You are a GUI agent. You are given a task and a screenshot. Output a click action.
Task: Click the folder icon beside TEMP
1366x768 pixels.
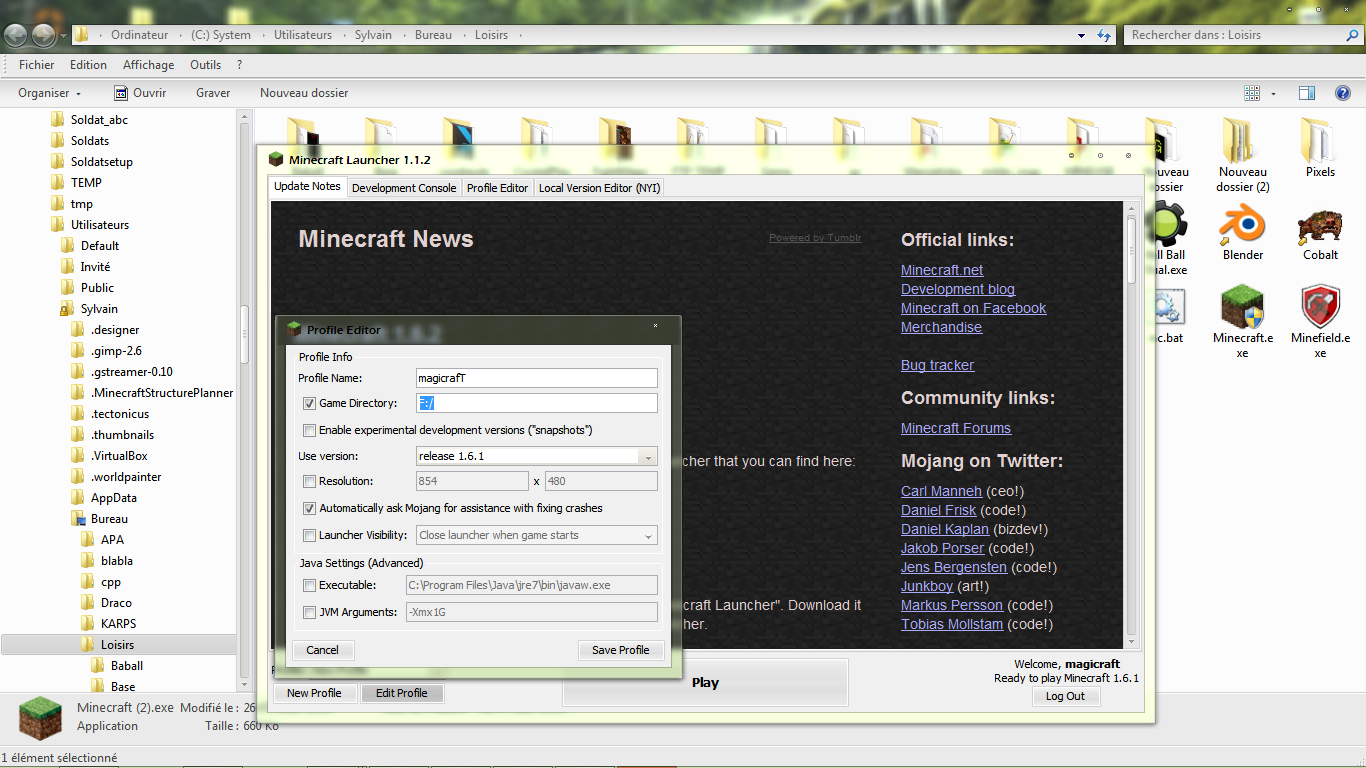point(57,183)
